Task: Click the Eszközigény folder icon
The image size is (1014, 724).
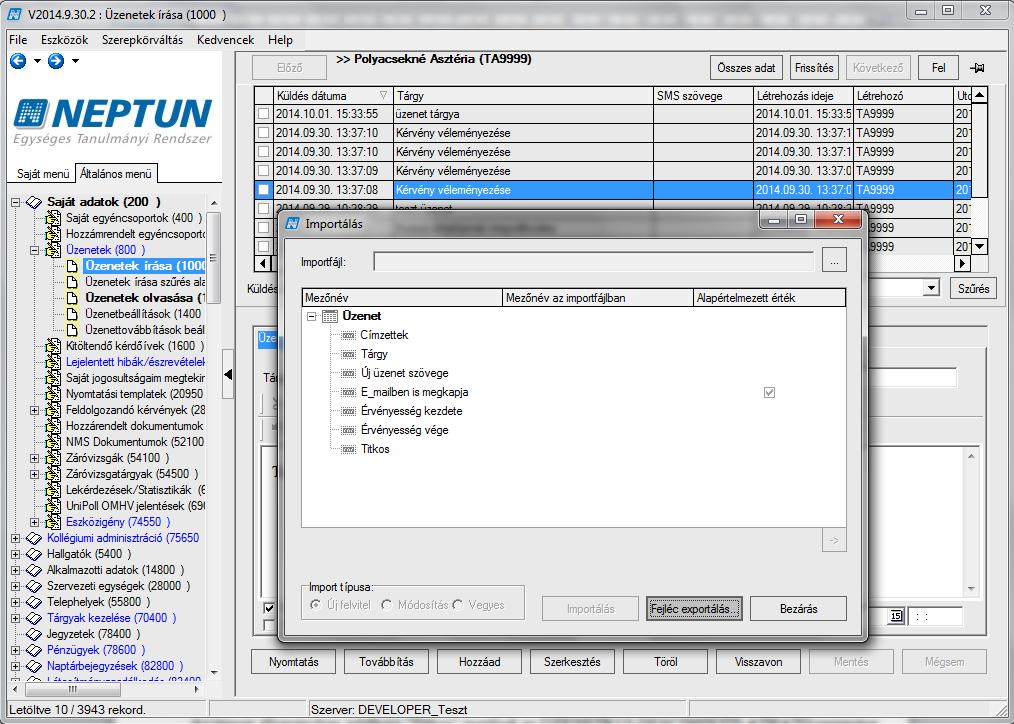Action: pyautogui.click(x=53, y=522)
